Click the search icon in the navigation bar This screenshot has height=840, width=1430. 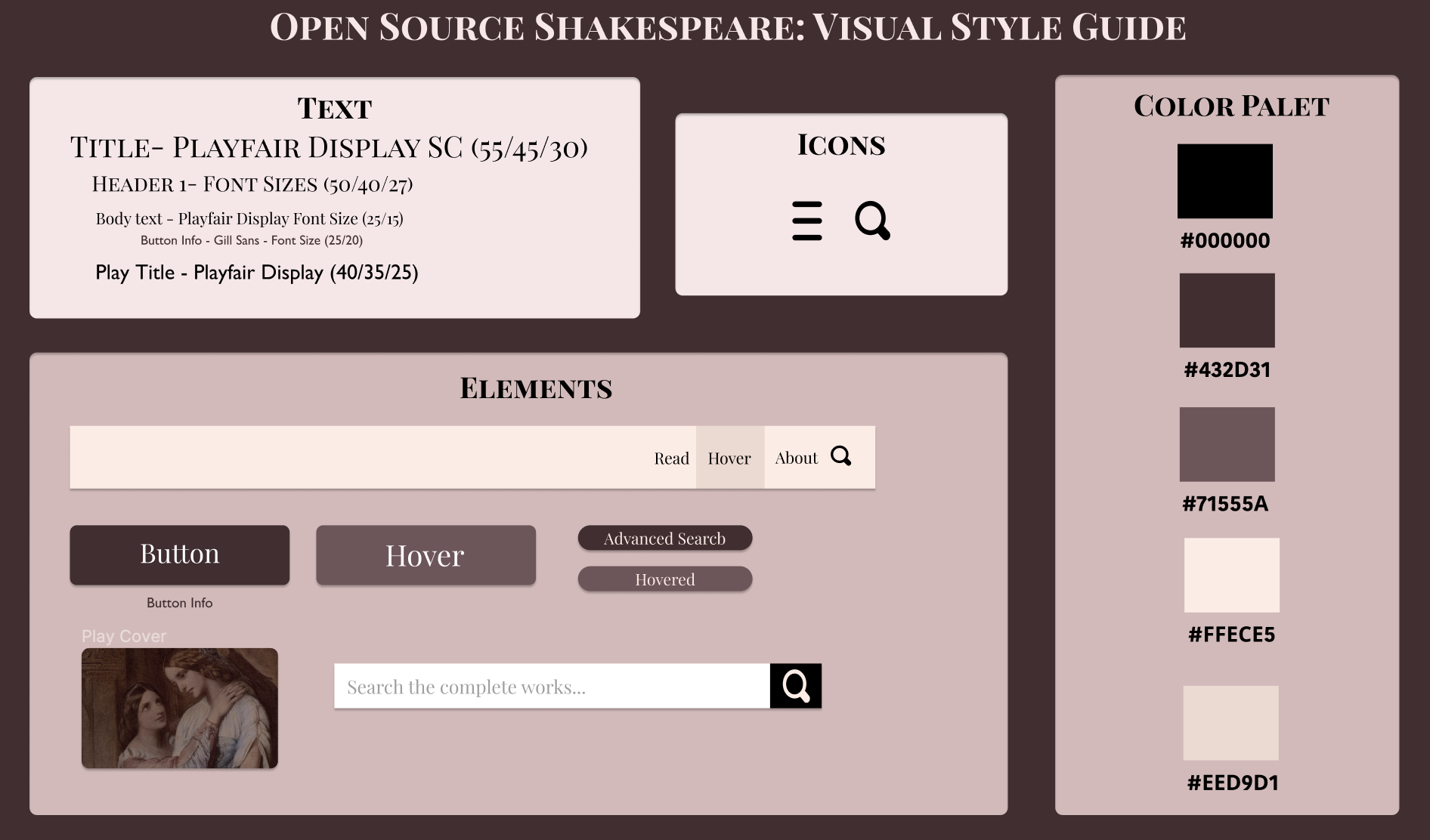[840, 456]
